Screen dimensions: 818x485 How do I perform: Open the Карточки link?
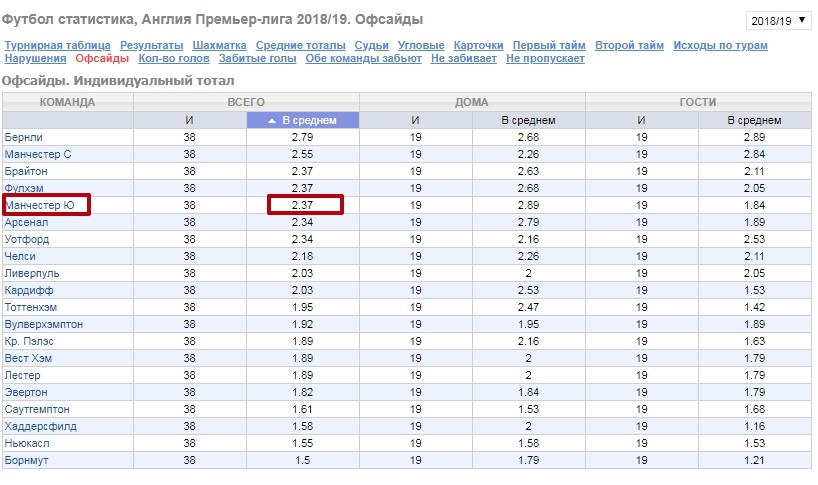(x=478, y=45)
